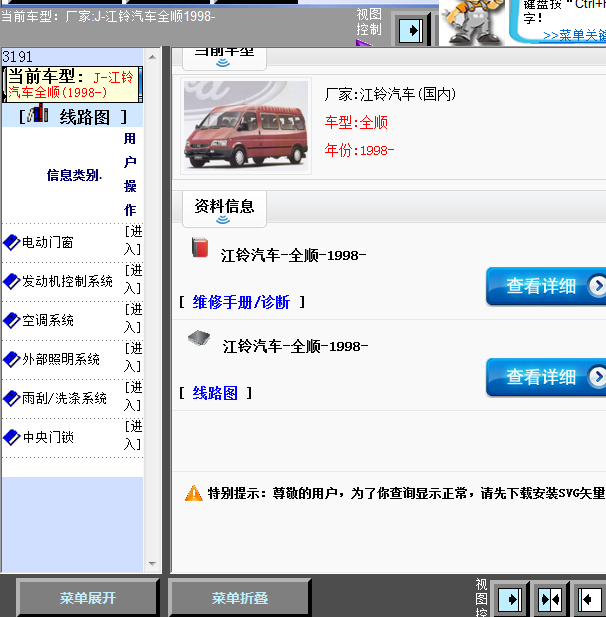This screenshot has height=617, width=606.
Task: Click the 3191 number in the sidebar
Action: click(17, 57)
